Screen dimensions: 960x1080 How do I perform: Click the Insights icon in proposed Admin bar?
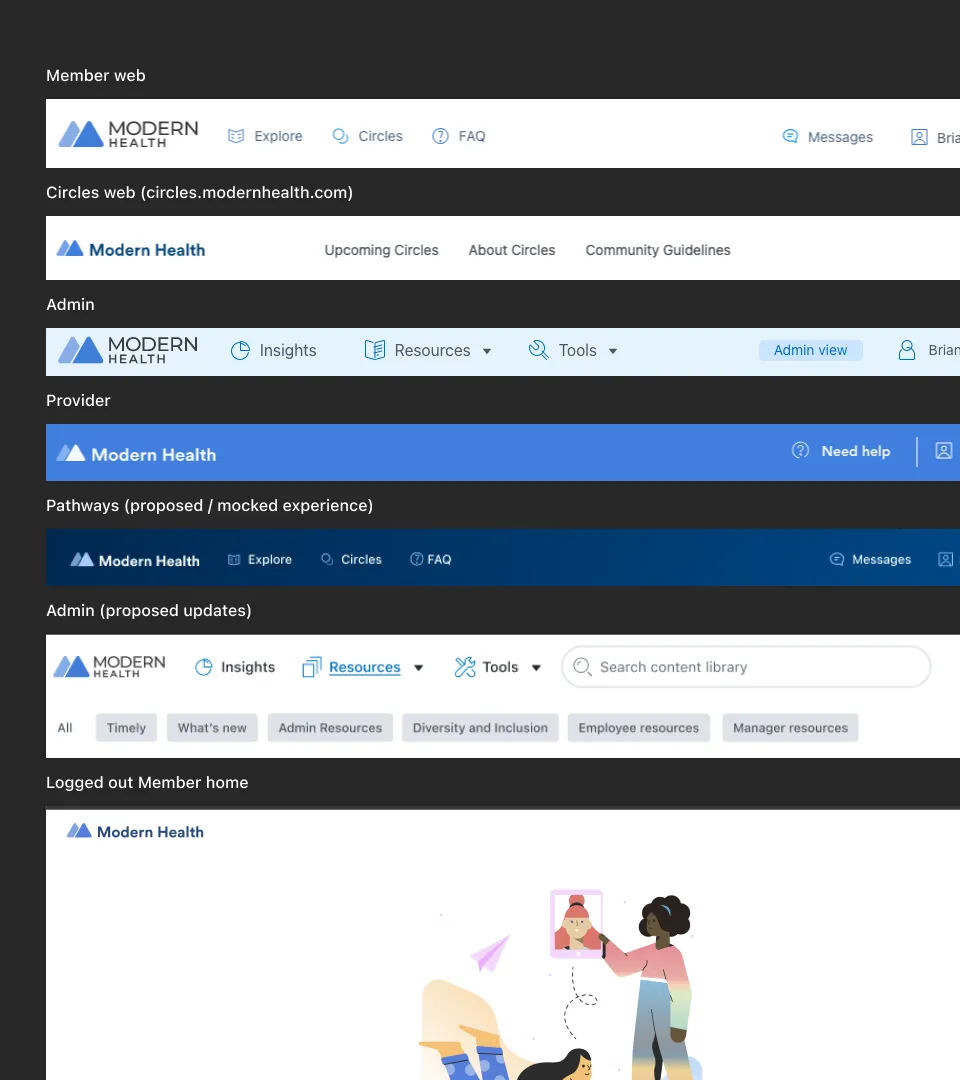coord(204,667)
